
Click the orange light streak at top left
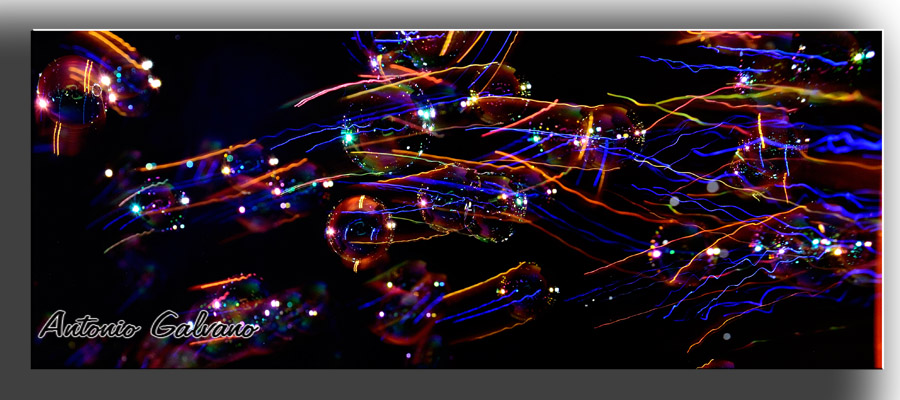[112, 42]
